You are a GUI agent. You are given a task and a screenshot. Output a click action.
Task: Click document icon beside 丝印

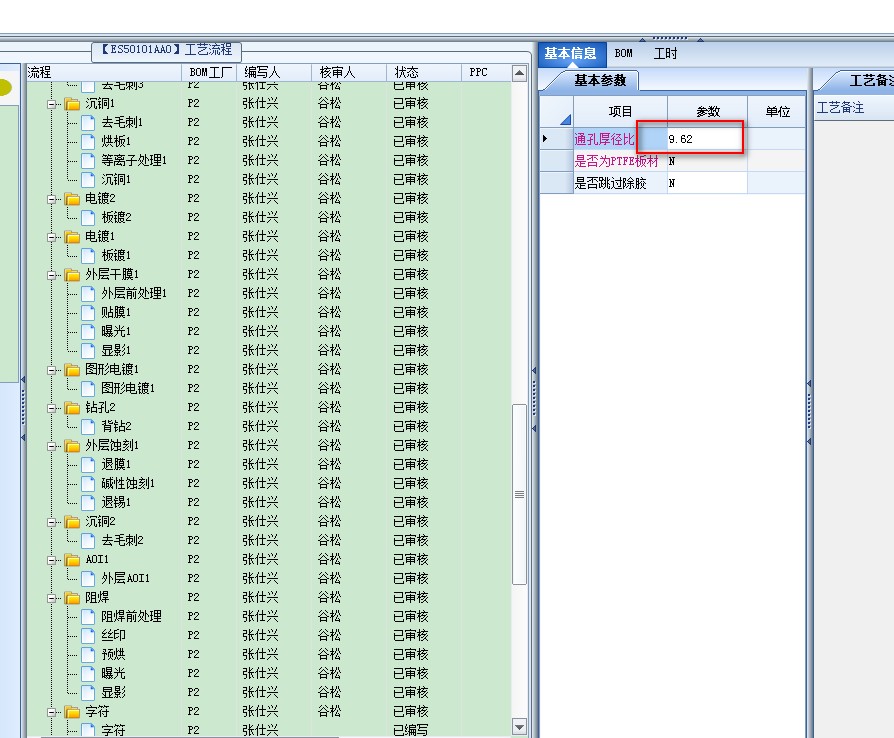88,635
